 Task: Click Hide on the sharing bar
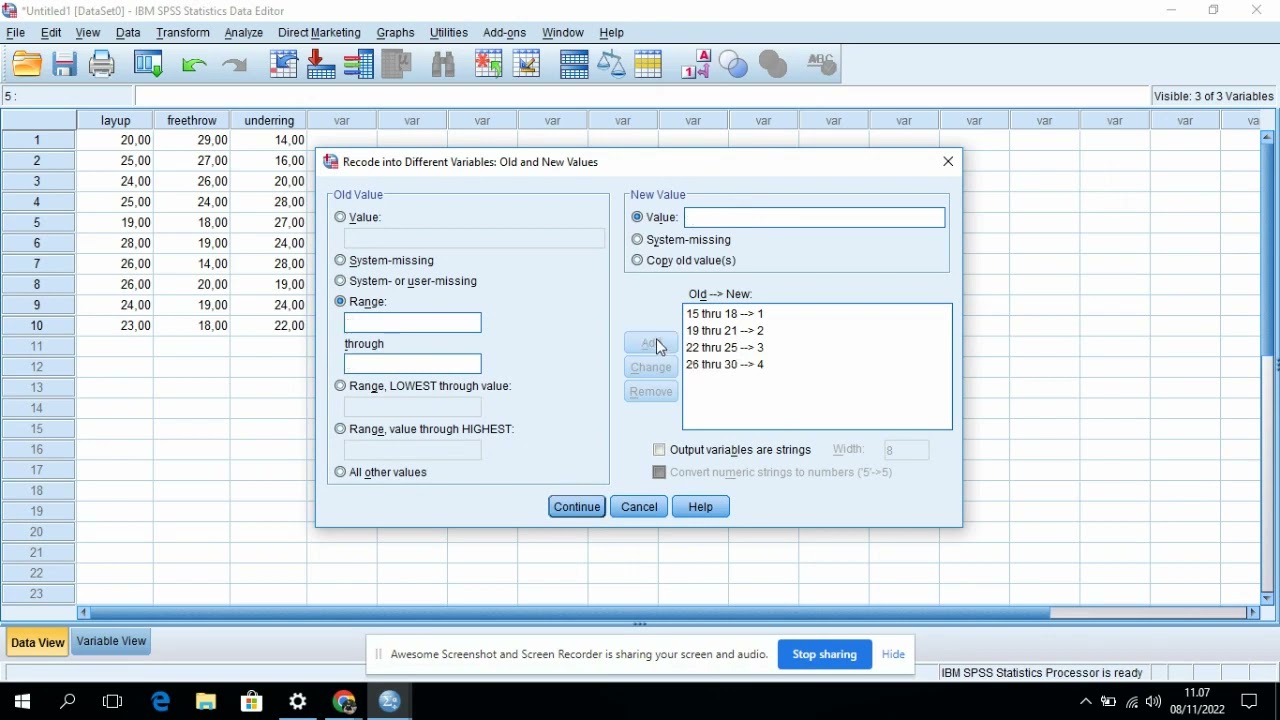893,655
